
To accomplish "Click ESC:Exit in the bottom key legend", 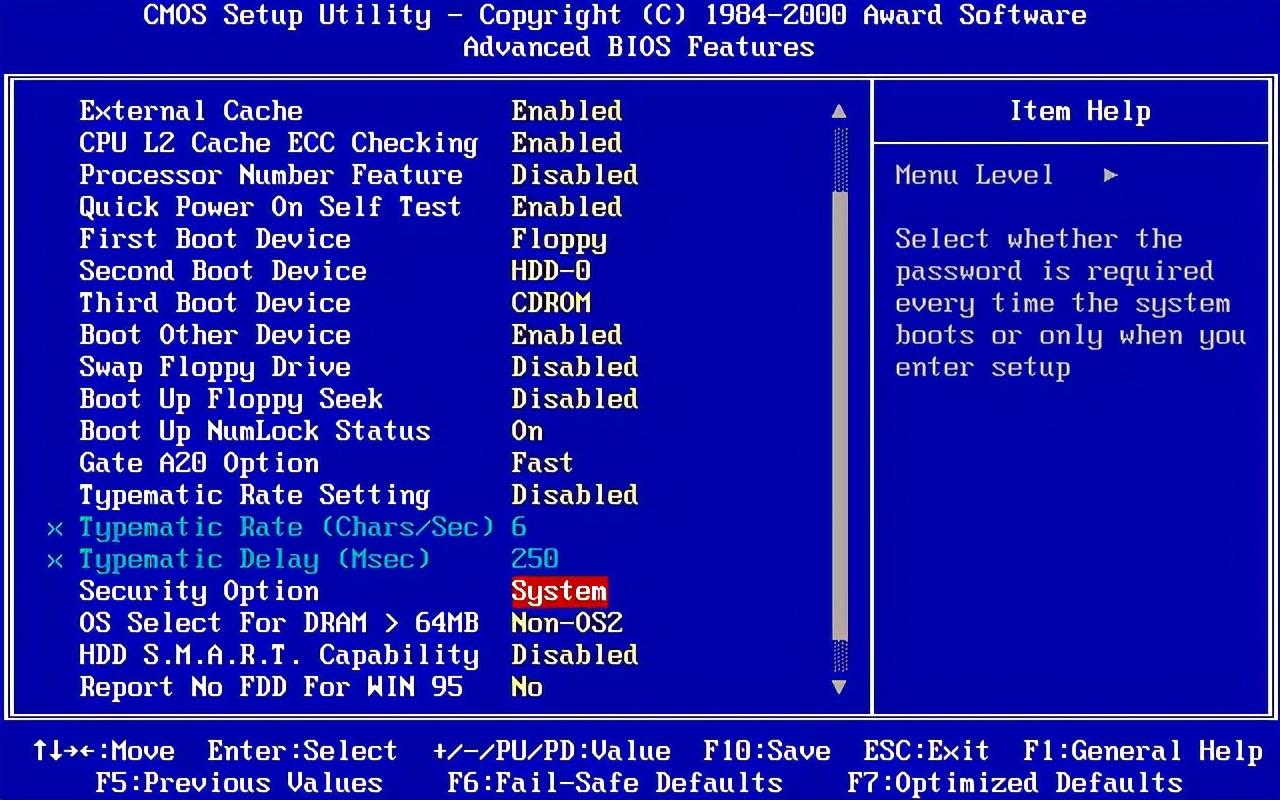I will pyautogui.click(x=926, y=751).
